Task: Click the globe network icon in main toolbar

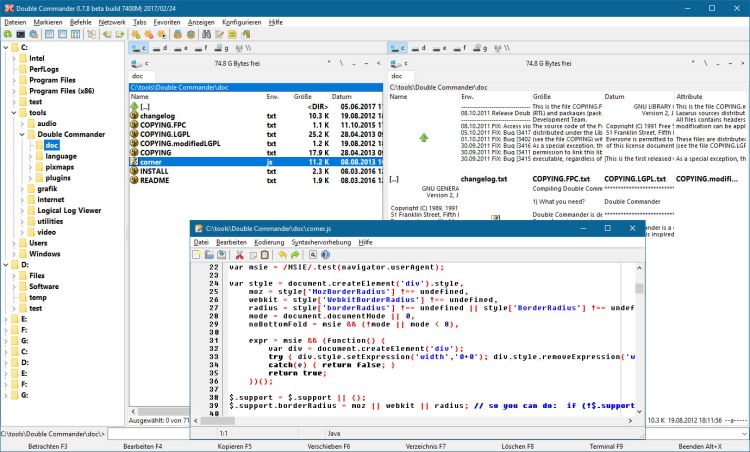Action: click(33, 34)
